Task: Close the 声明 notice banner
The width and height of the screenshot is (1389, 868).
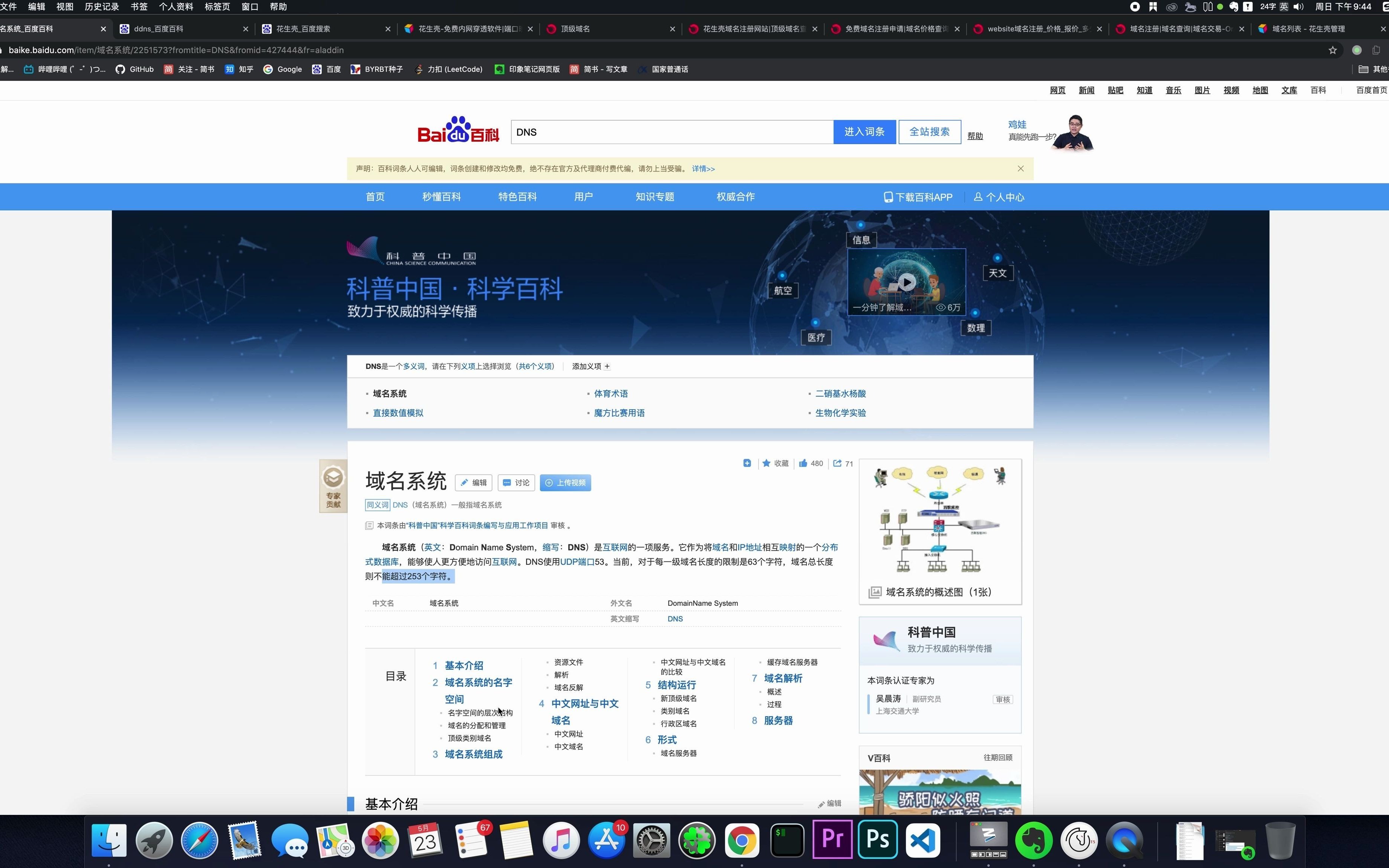Action: coord(1020,169)
